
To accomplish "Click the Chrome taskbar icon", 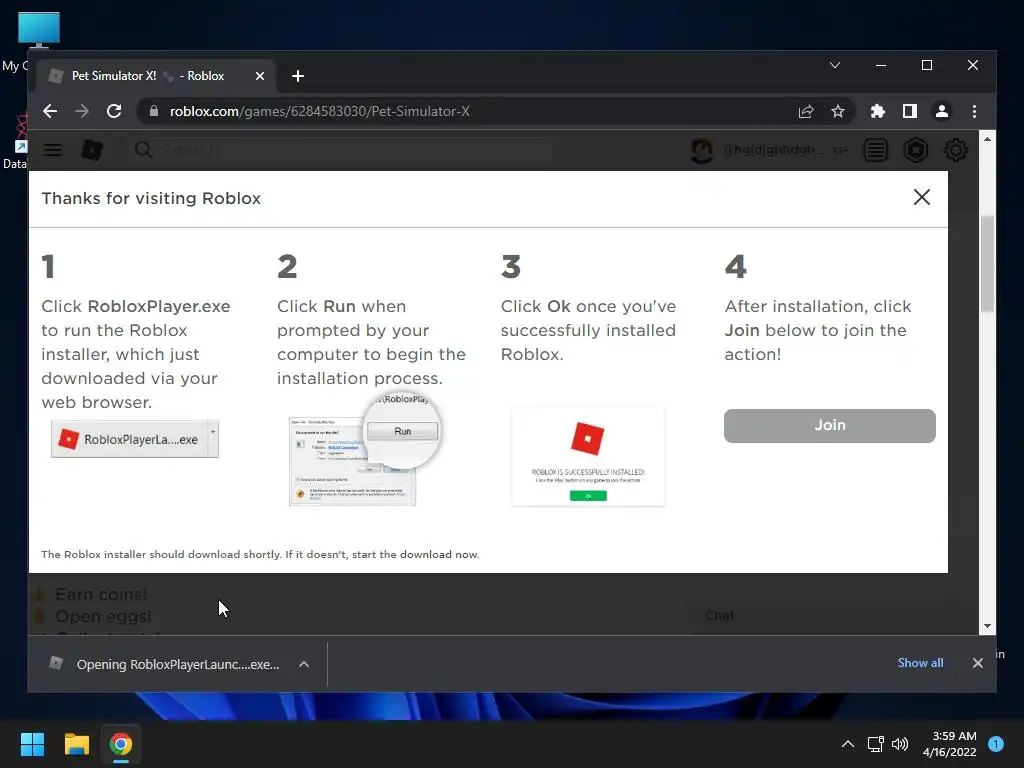I will (121, 744).
